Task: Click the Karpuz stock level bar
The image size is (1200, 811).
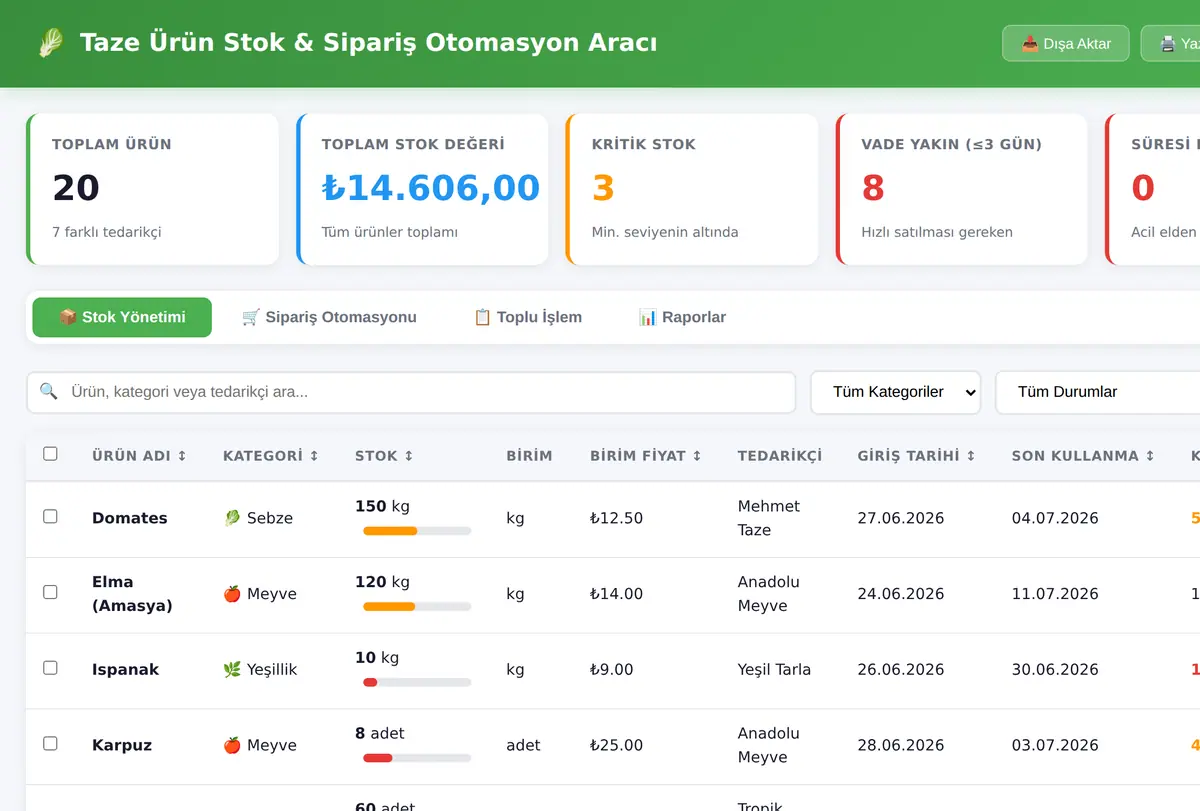Action: (417, 758)
